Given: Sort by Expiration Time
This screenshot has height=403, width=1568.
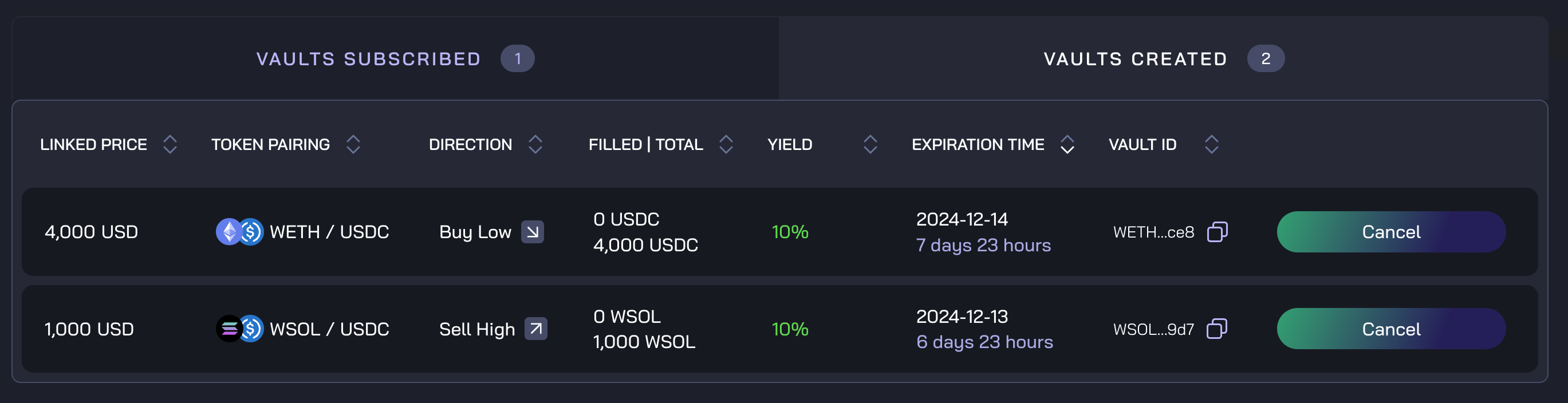Looking at the screenshot, I should (1067, 144).
